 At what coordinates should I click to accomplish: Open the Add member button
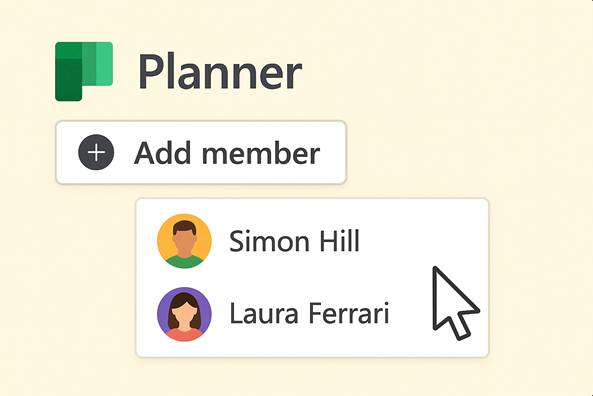[201, 152]
